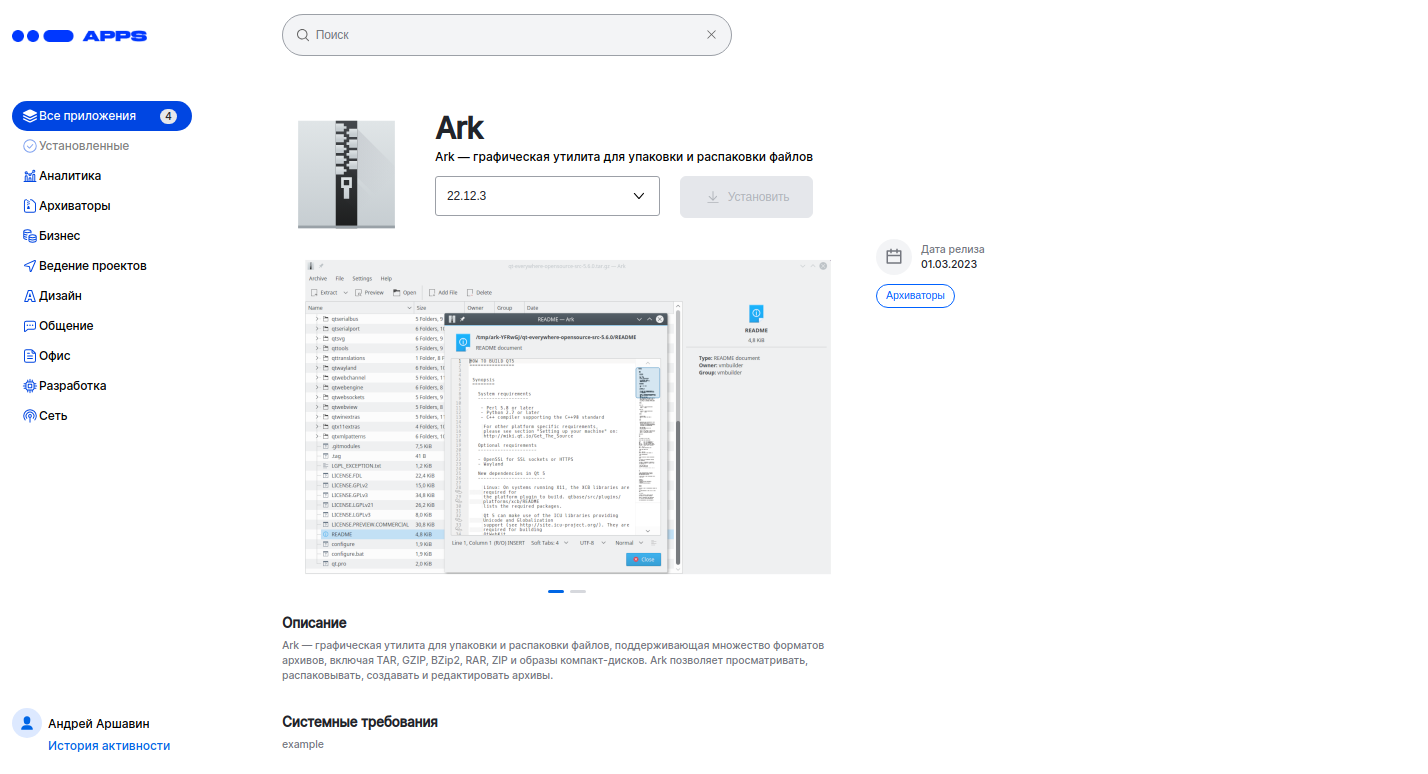Click the Design category icon

(x=30, y=296)
